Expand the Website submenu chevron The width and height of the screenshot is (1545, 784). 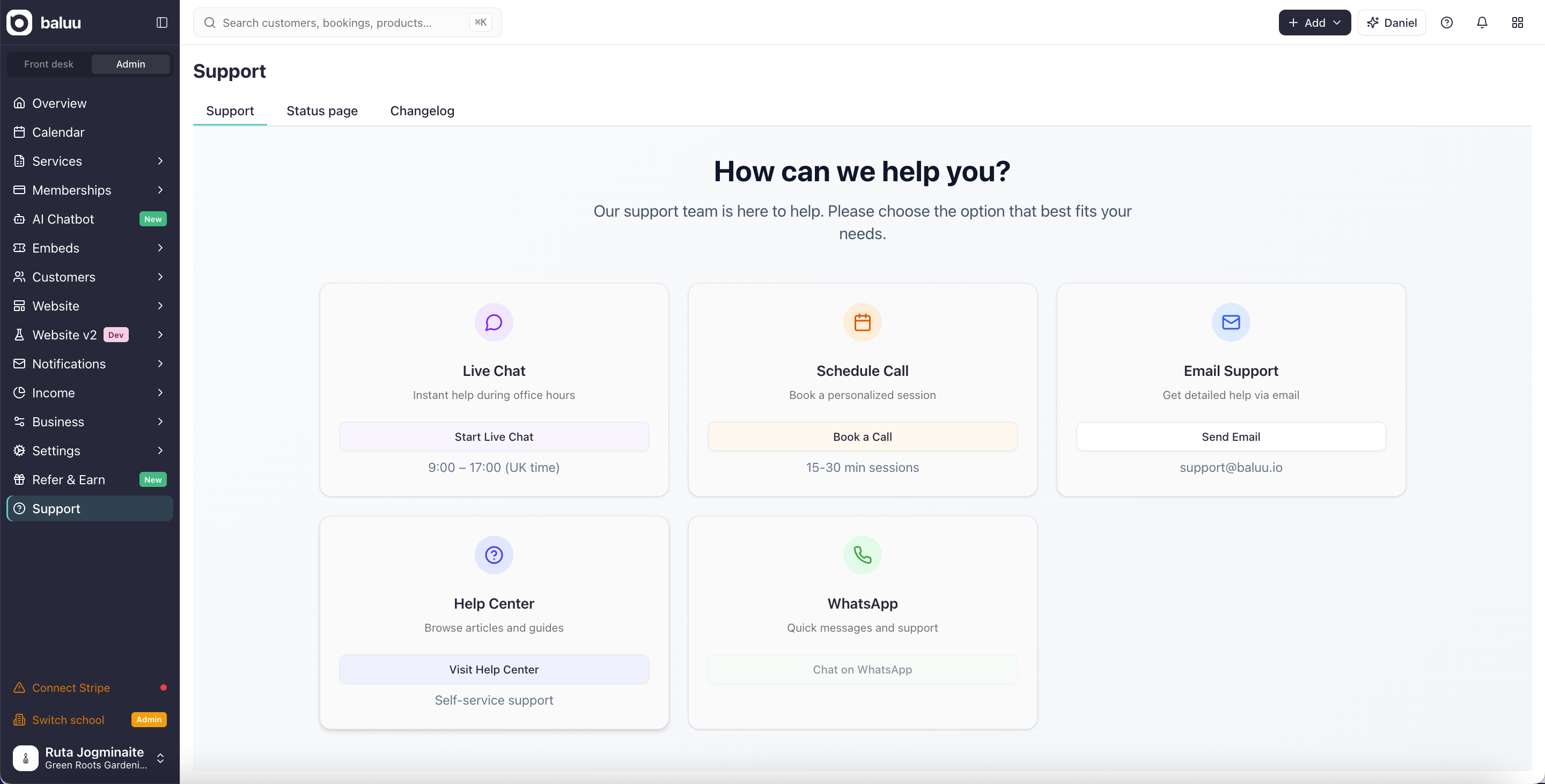(160, 306)
